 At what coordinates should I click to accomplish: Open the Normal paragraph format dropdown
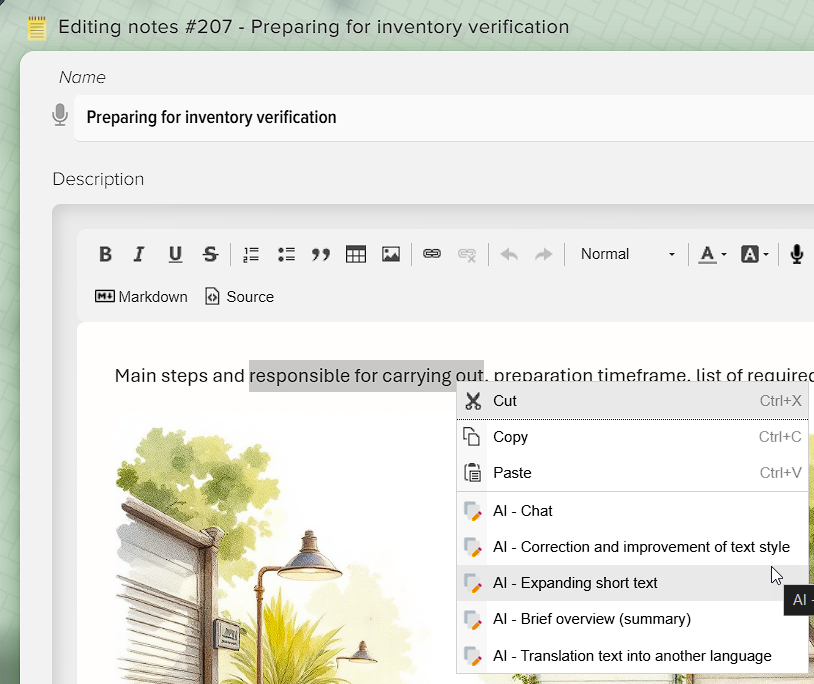[628, 254]
